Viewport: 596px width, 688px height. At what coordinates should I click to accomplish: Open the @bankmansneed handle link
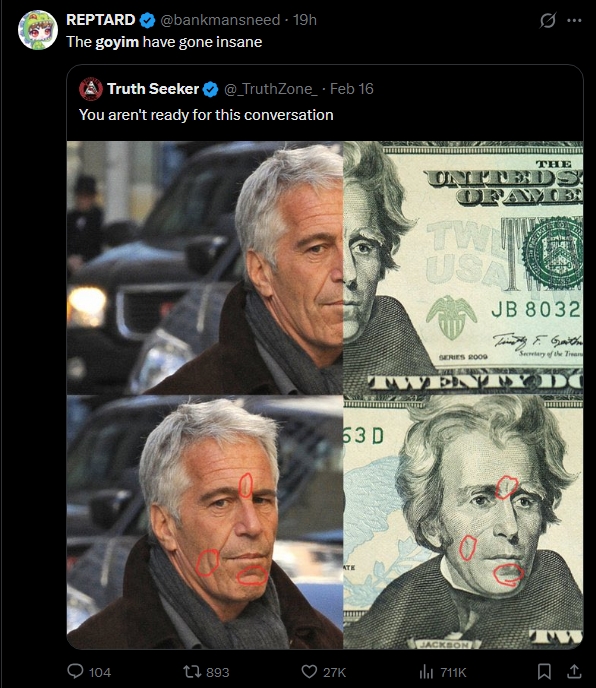(x=220, y=20)
